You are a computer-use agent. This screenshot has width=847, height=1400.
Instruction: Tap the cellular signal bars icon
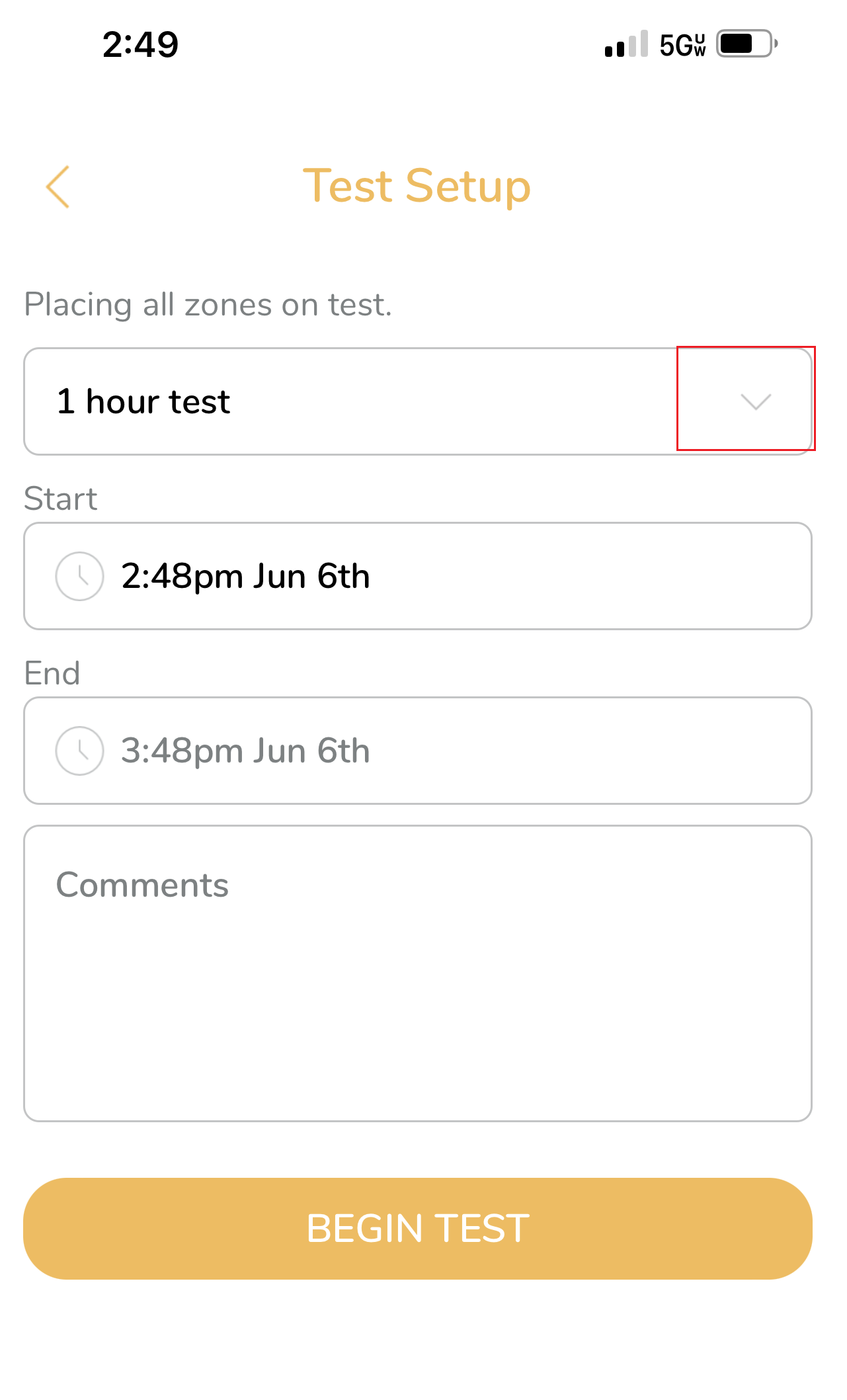coord(625,44)
